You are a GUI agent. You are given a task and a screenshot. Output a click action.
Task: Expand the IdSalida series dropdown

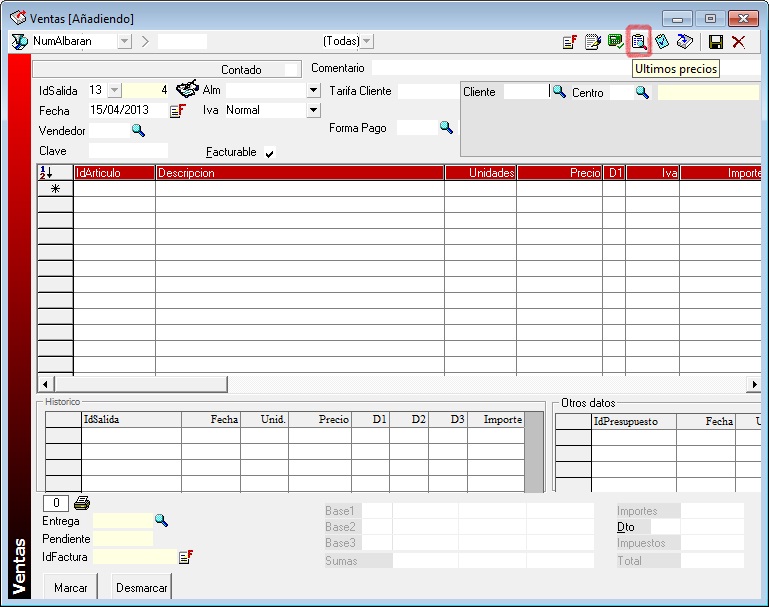coord(114,90)
